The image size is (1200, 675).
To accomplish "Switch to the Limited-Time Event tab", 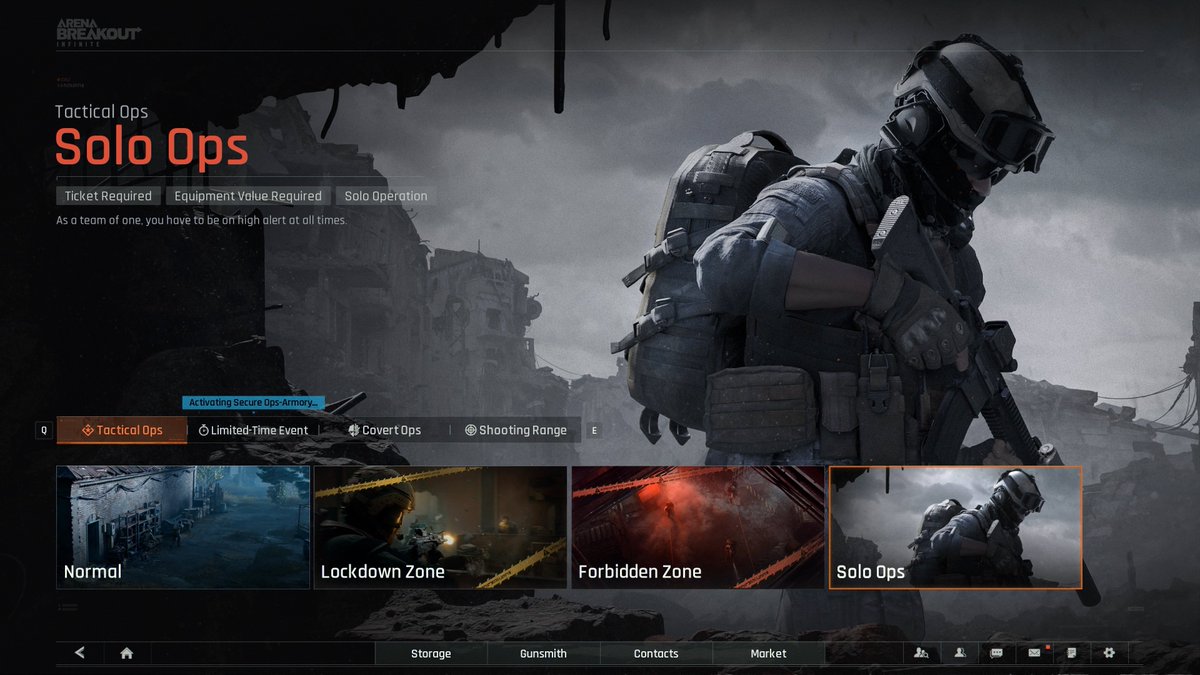I will coord(253,430).
